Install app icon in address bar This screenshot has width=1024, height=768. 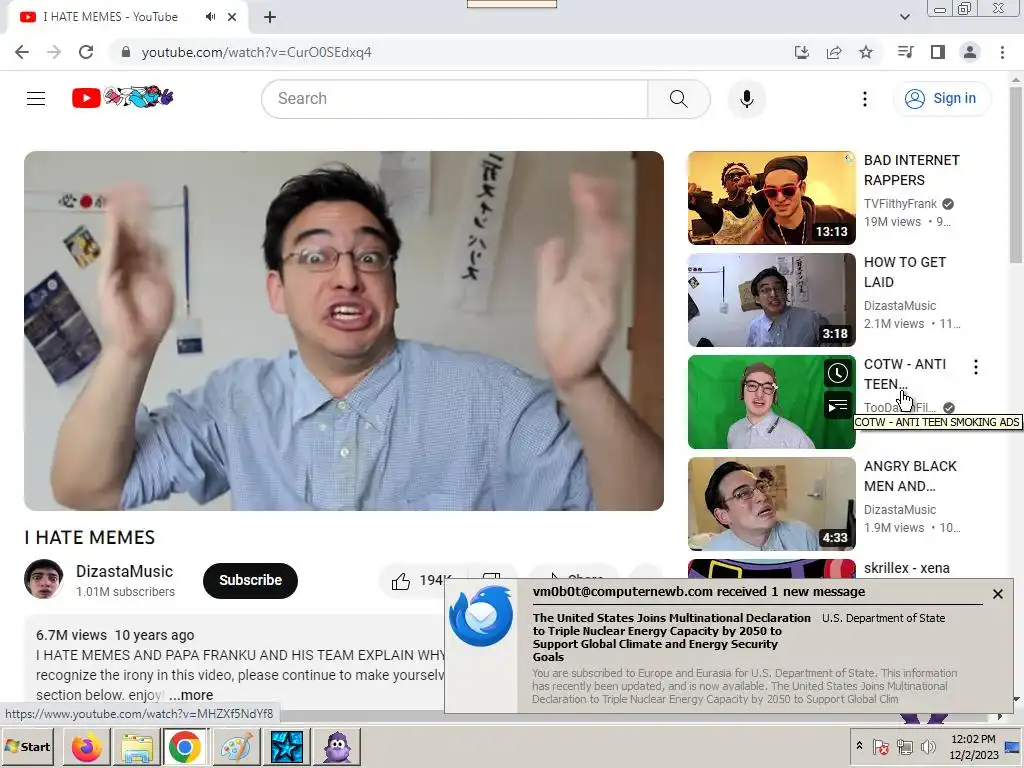801,52
